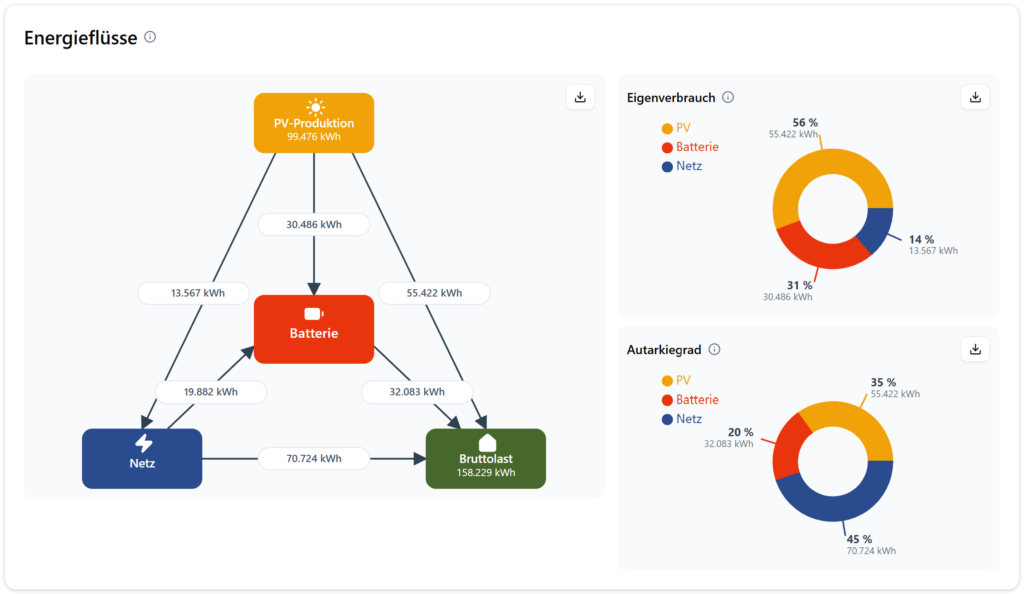Select the 70.724 kWh flow label
This screenshot has width=1024, height=594.
314,459
